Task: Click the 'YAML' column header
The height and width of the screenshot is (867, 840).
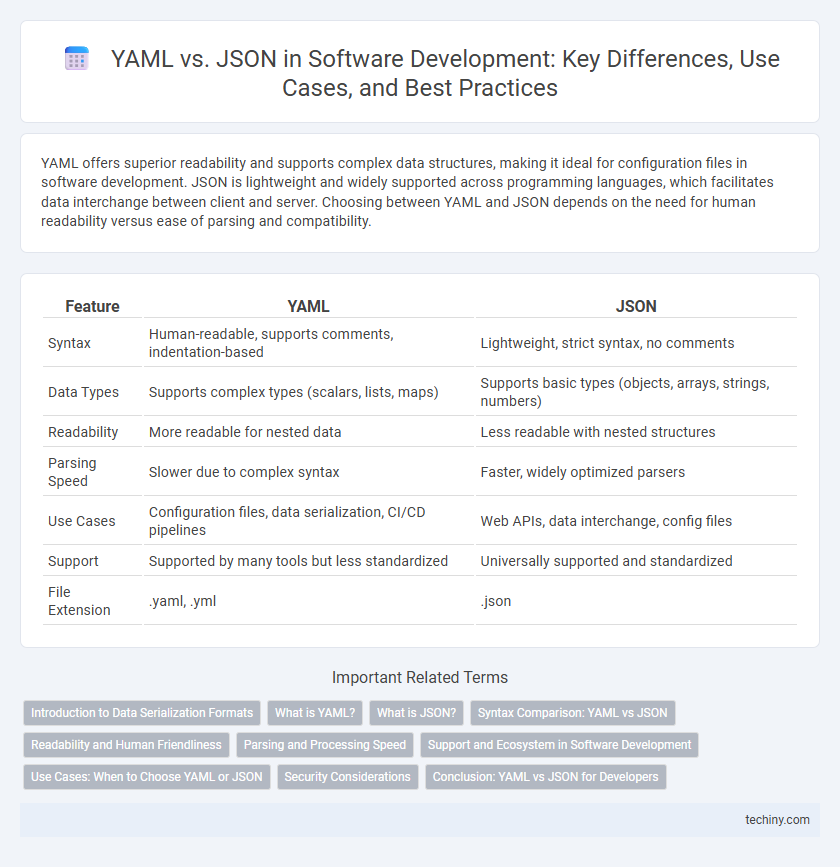Action: tap(308, 306)
